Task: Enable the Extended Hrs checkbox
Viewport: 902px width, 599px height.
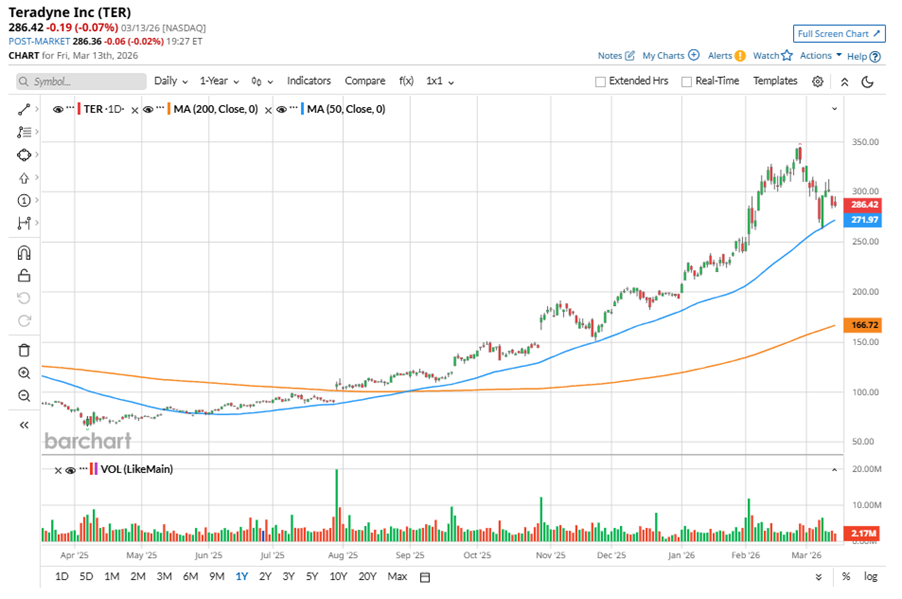Action: point(600,82)
